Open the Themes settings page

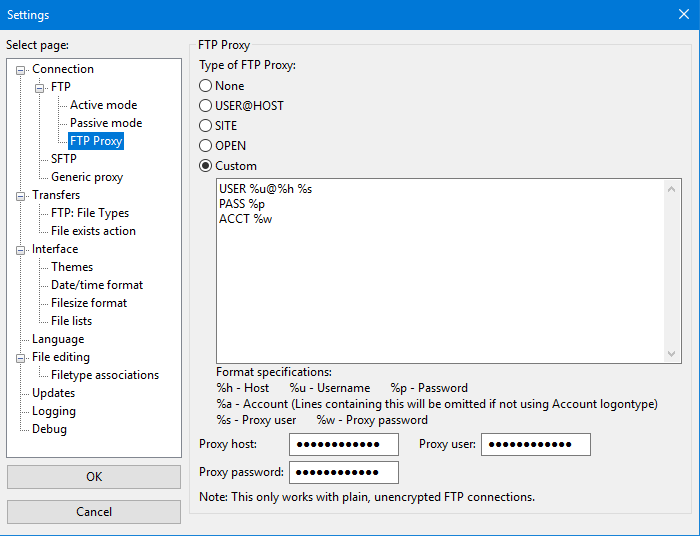point(72,267)
